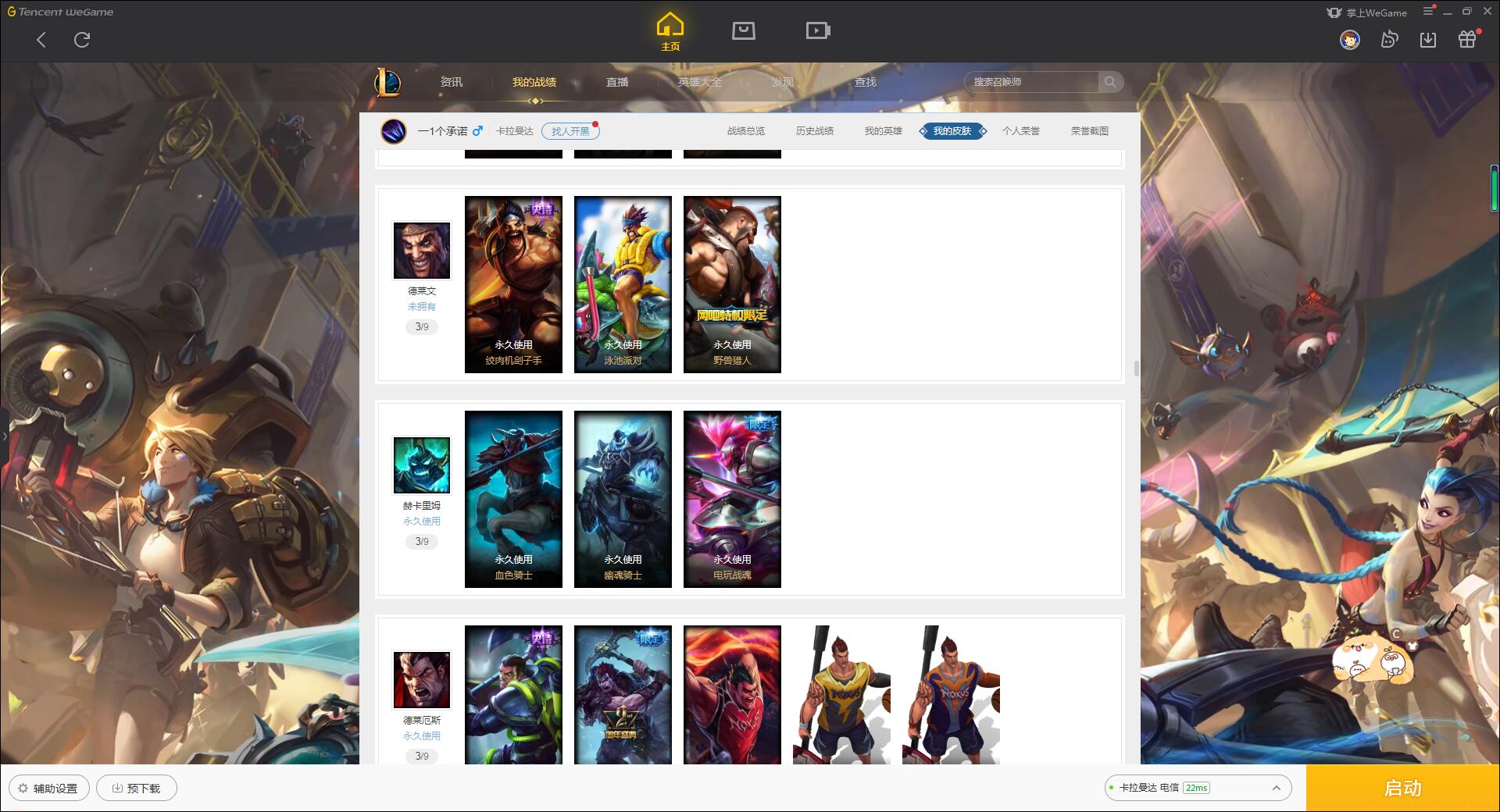Click the green window scrollbar thumb

point(1495,188)
